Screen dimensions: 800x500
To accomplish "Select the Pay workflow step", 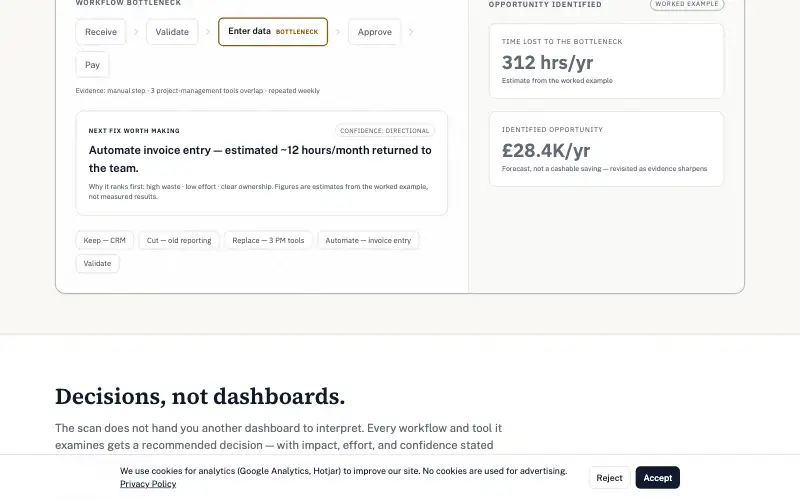I will [92, 65].
